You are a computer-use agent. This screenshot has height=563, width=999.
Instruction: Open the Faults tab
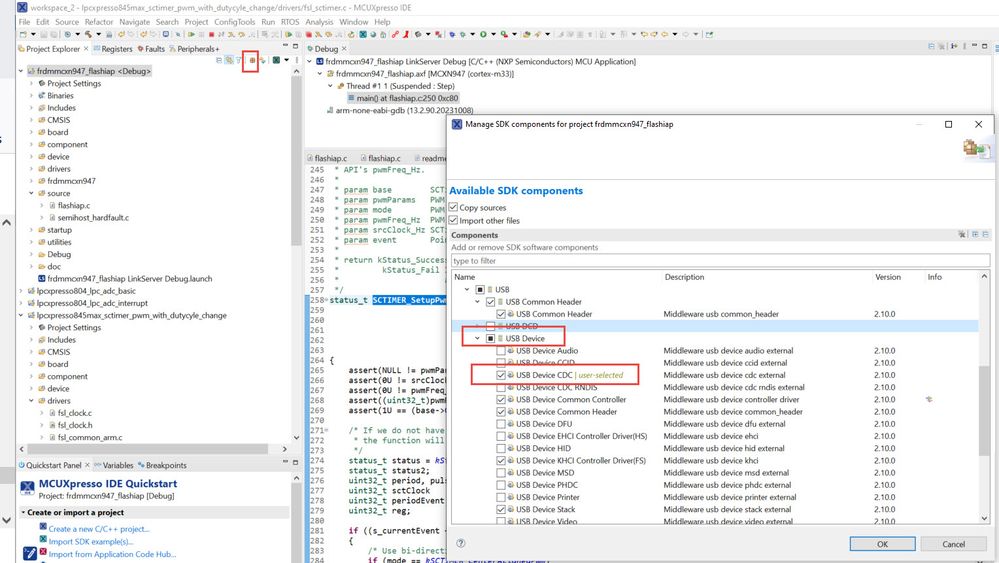click(x=151, y=48)
